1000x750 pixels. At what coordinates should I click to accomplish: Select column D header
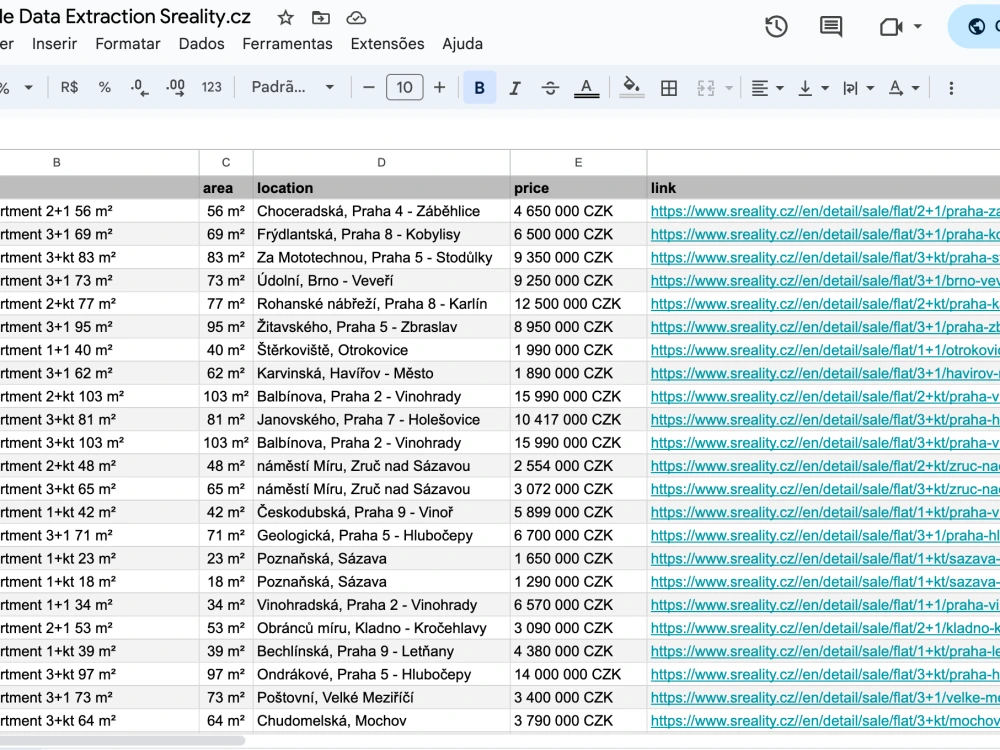(x=381, y=163)
